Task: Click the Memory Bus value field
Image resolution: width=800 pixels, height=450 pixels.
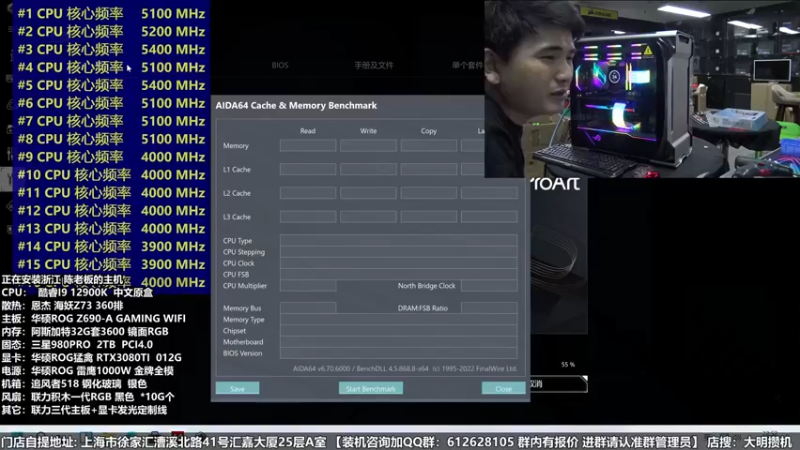Action: (308, 308)
